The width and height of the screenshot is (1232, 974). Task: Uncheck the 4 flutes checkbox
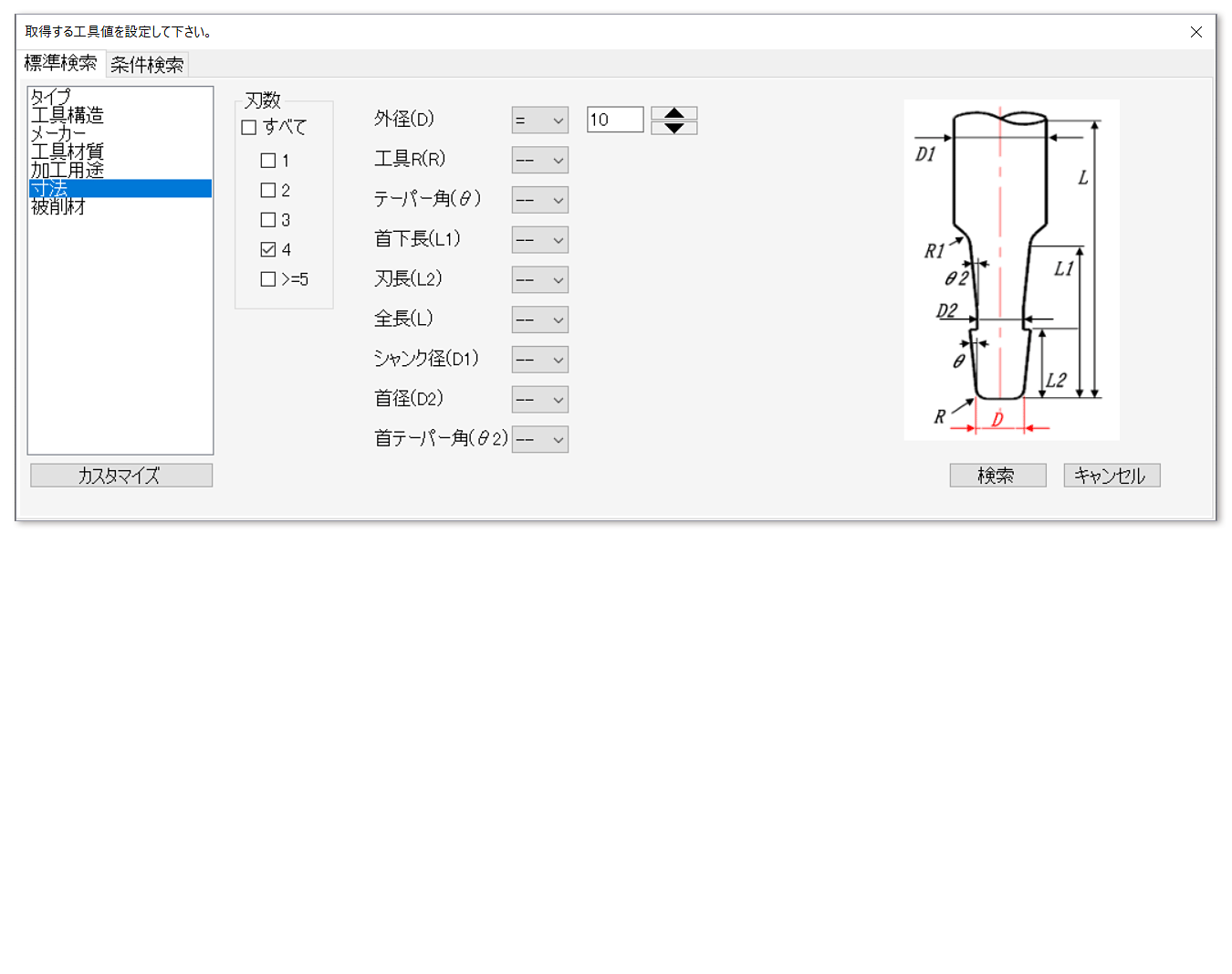click(268, 249)
